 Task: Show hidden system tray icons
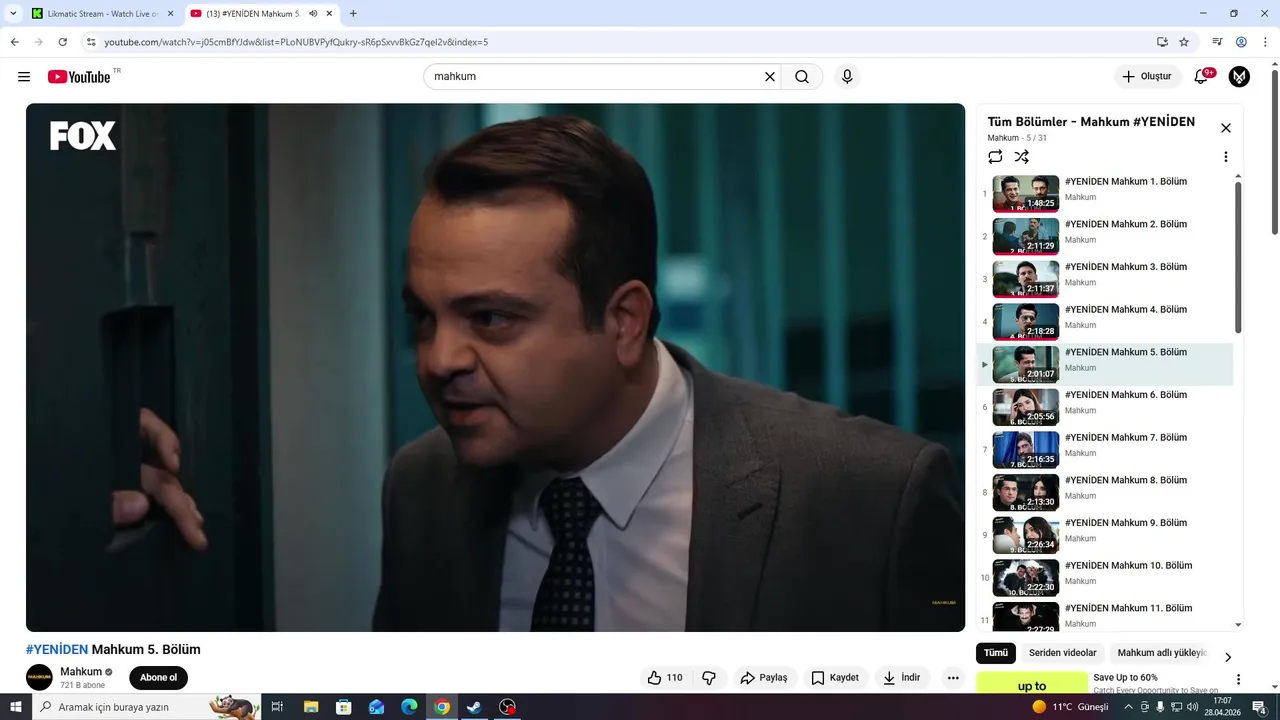coord(1129,707)
